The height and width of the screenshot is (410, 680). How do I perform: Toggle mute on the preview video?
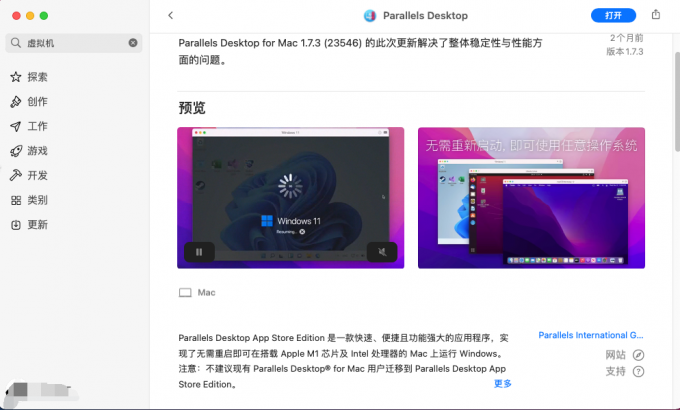point(382,252)
